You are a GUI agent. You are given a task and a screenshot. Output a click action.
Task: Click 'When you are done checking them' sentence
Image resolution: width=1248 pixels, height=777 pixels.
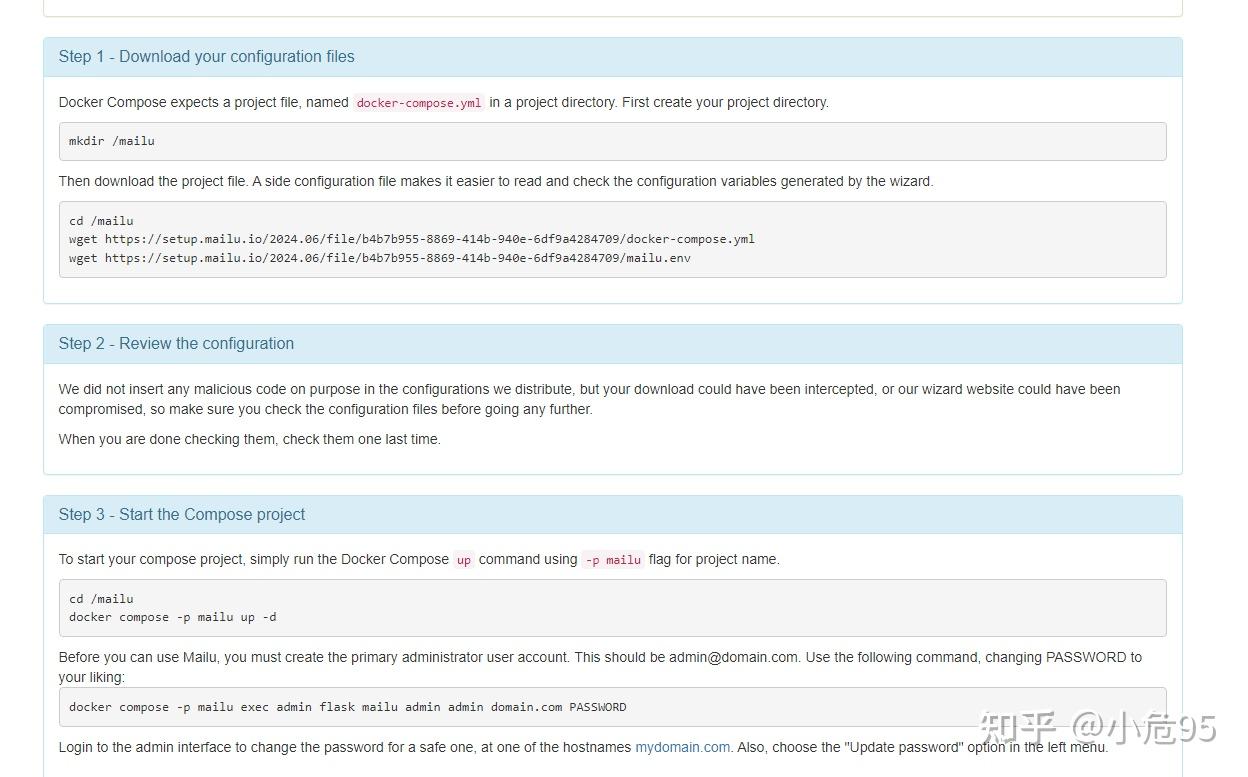[249, 439]
